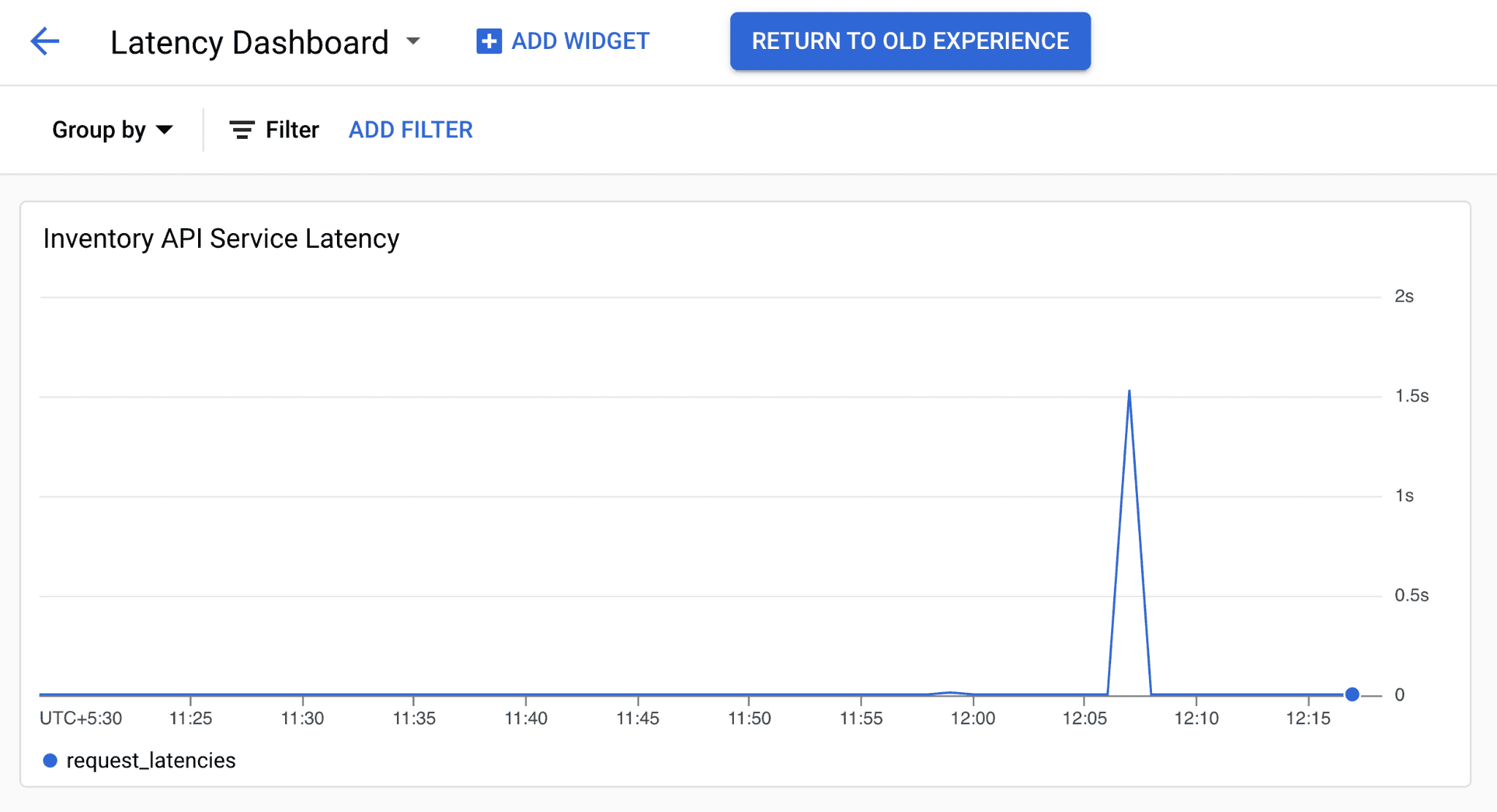The width and height of the screenshot is (1497, 812).
Task: Expand the Group by dropdown arrow
Action: pyautogui.click(x=165, y=130)
